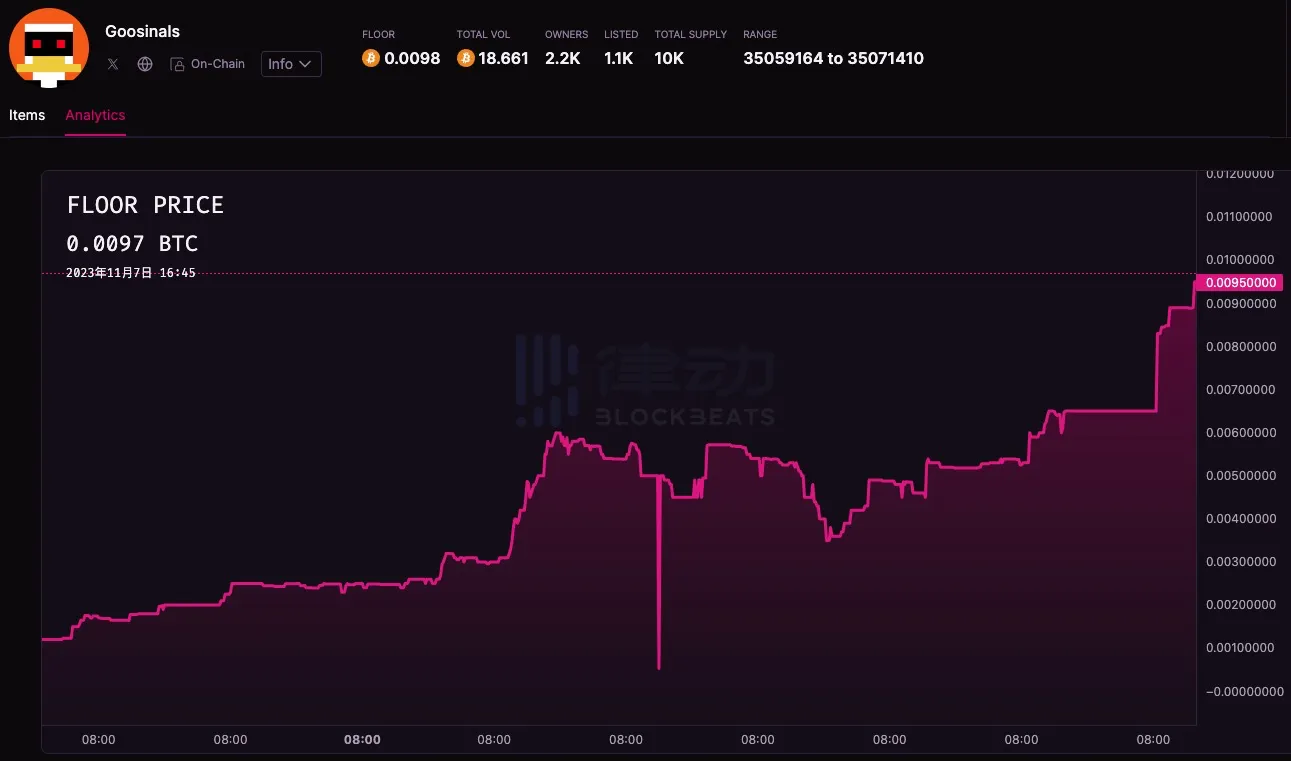Select the Analytics tab
The image size is (1291, 761).
pos(95,115)
